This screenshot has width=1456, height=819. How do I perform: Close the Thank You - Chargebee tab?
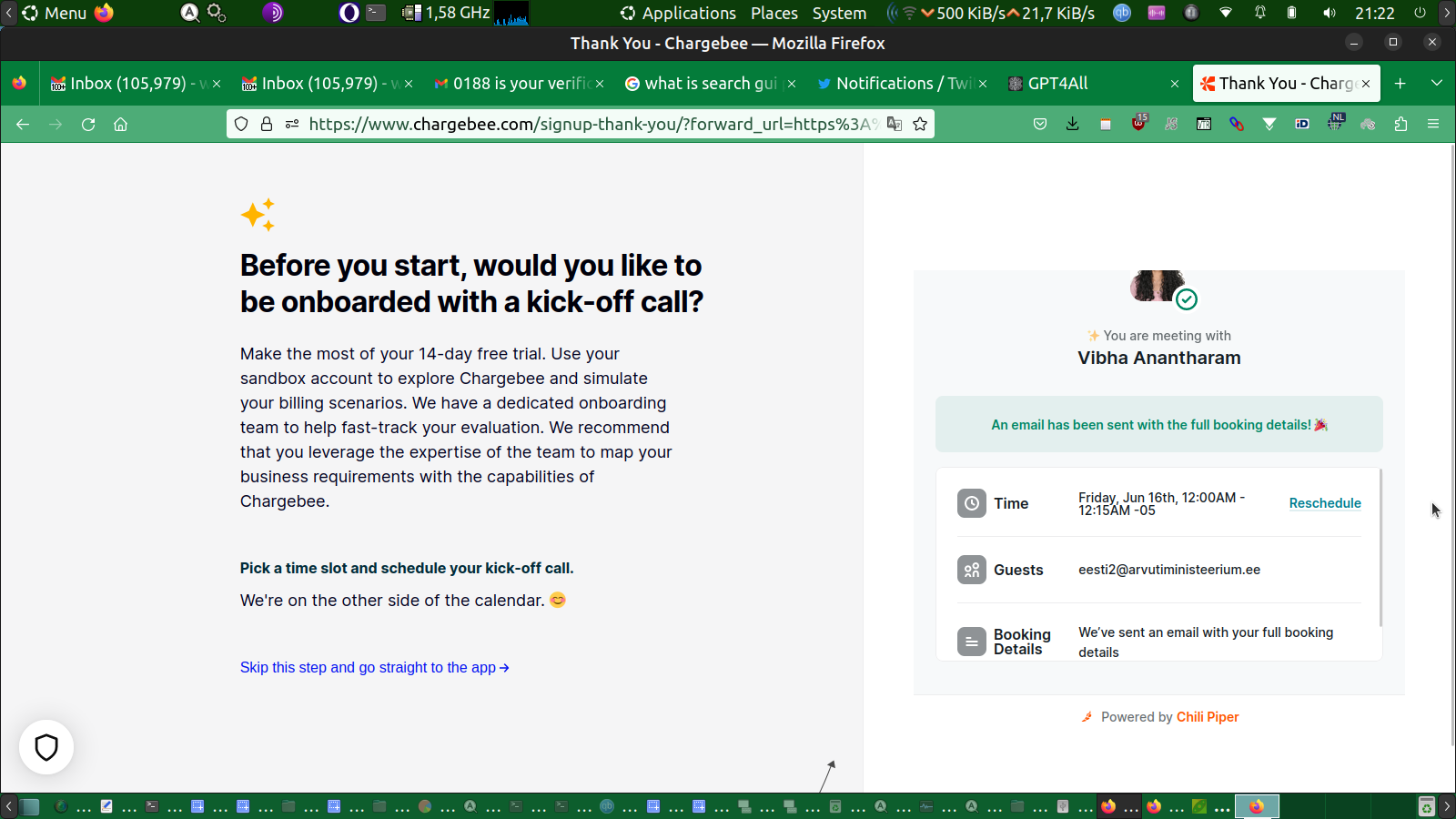pos(1366,84)
